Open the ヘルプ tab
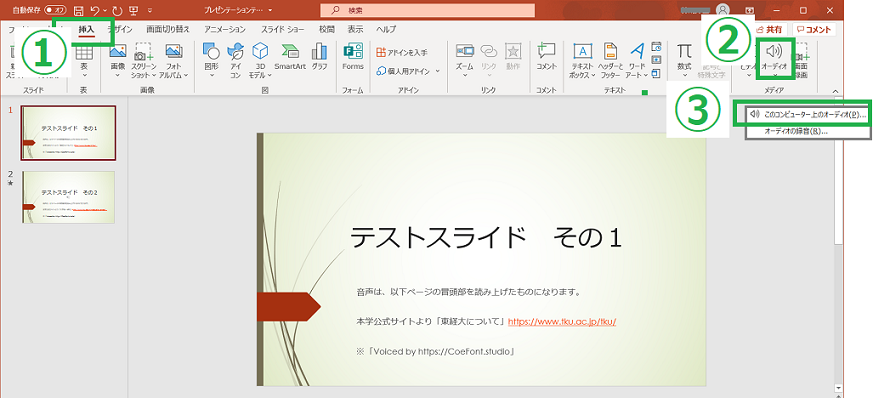 386,30
